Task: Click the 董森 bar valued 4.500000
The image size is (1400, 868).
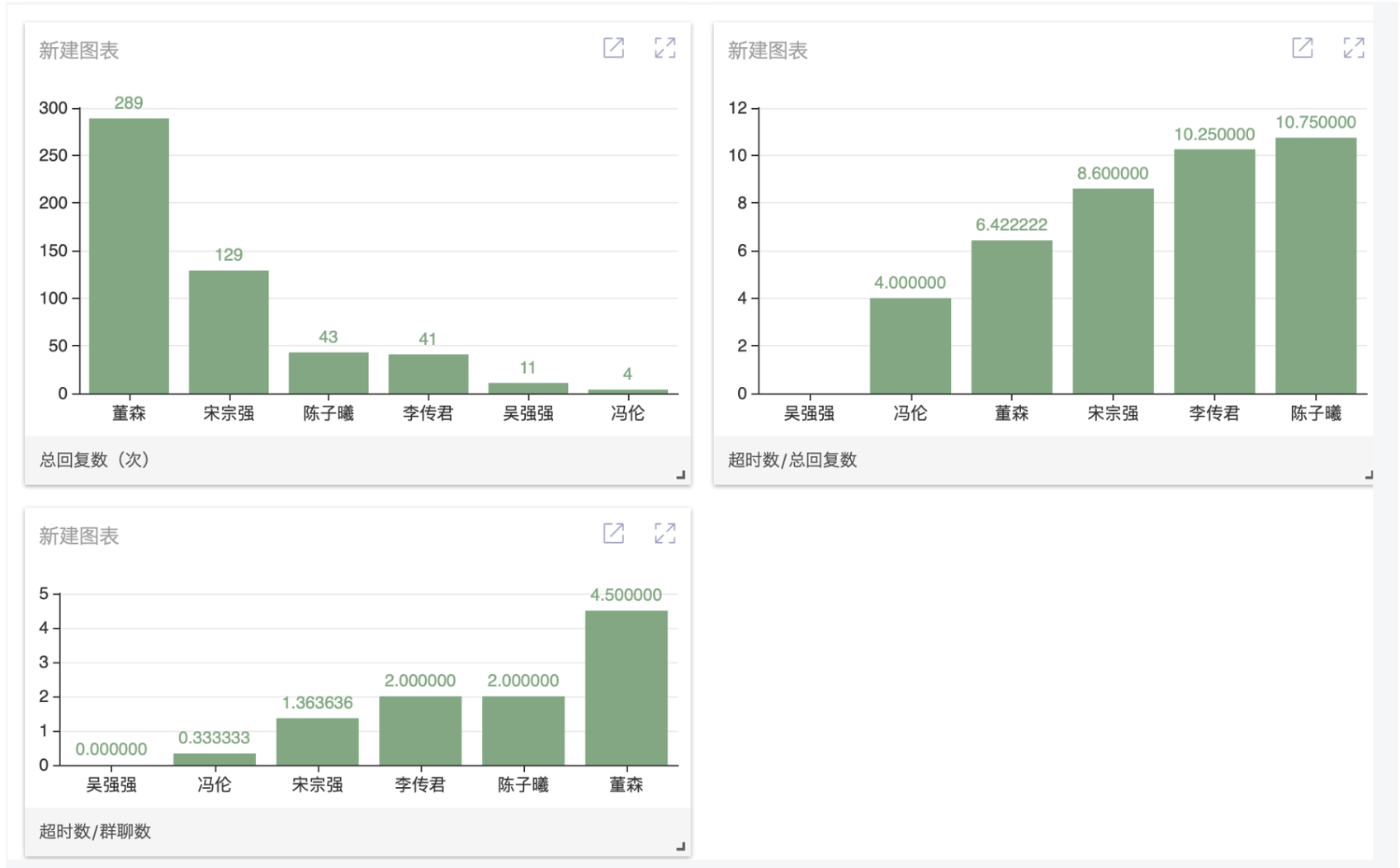Action: tap(626, 687)
